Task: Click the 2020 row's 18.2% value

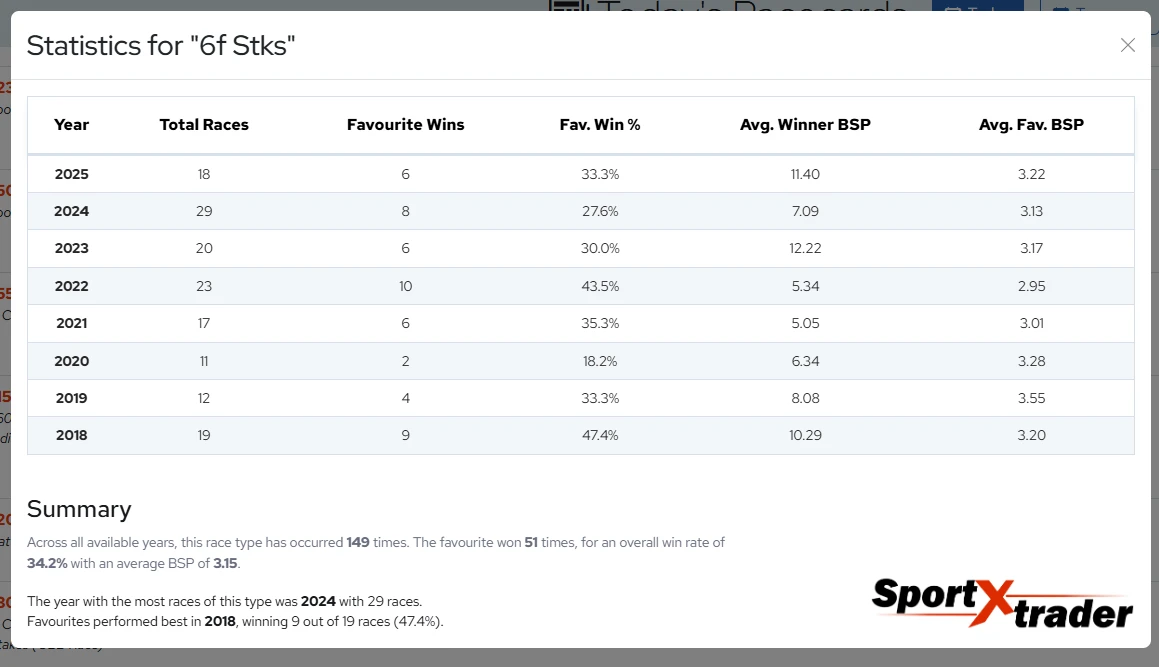Action: (x=600, y=361)
